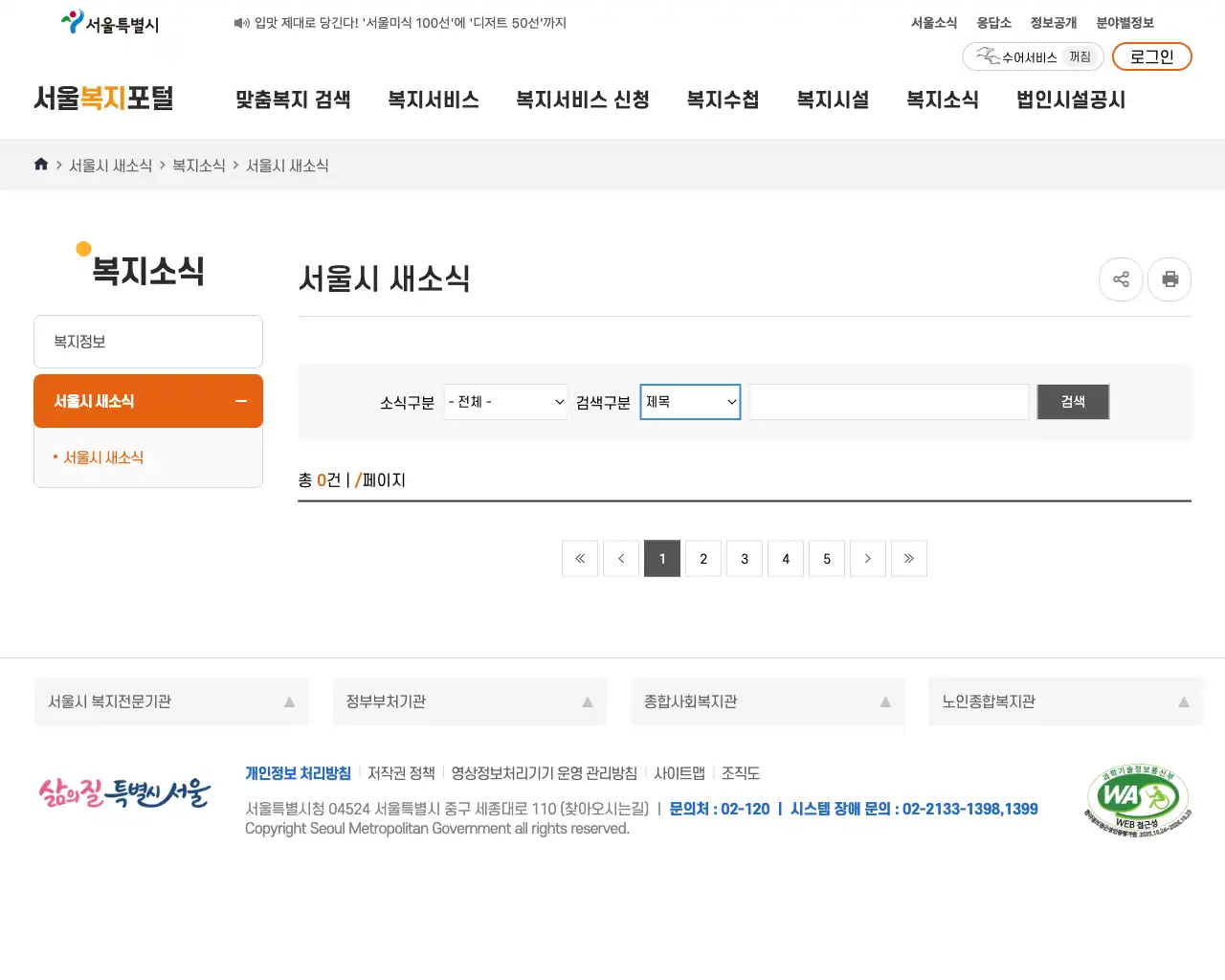Screen dimensions: 1225x980
Task: Click the 서울소식 top link
Action: click(934, 23)
